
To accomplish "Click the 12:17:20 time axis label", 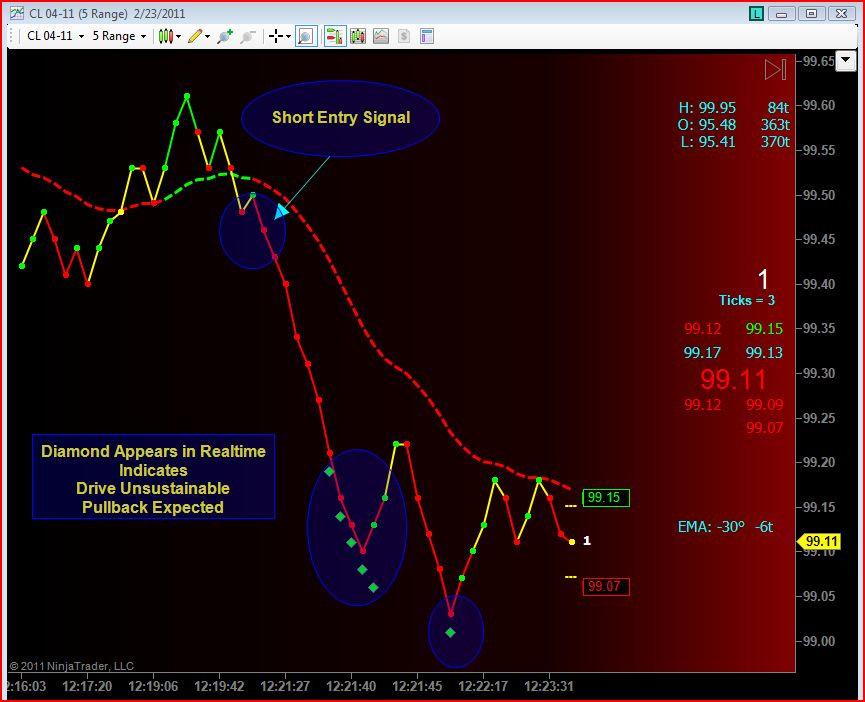I will coord(87,687).
